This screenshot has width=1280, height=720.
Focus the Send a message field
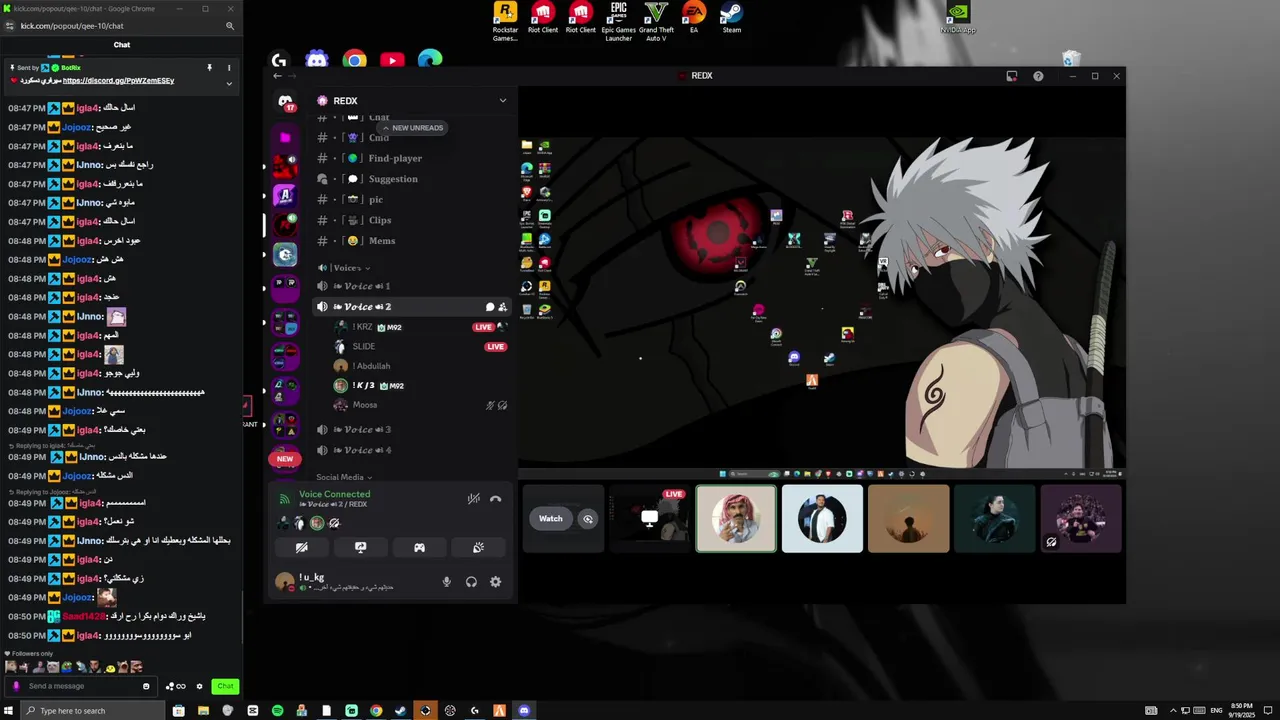(x=80, y=686)
